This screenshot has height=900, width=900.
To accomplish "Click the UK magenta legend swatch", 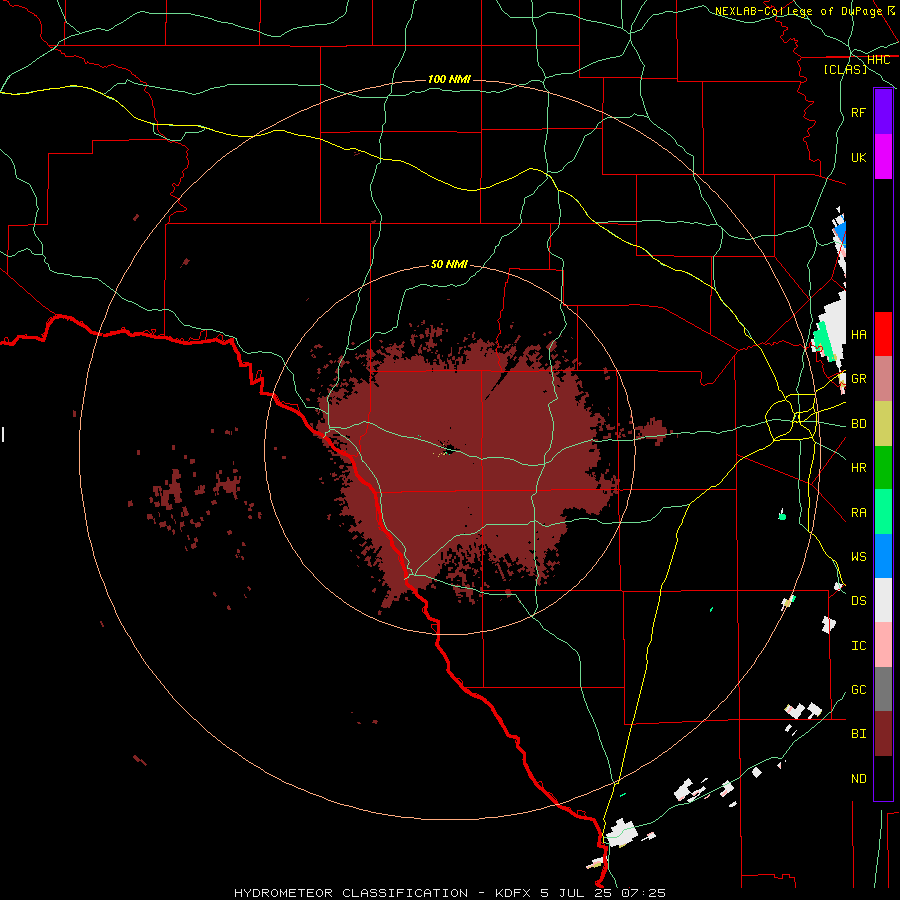I will click(883, 157).
